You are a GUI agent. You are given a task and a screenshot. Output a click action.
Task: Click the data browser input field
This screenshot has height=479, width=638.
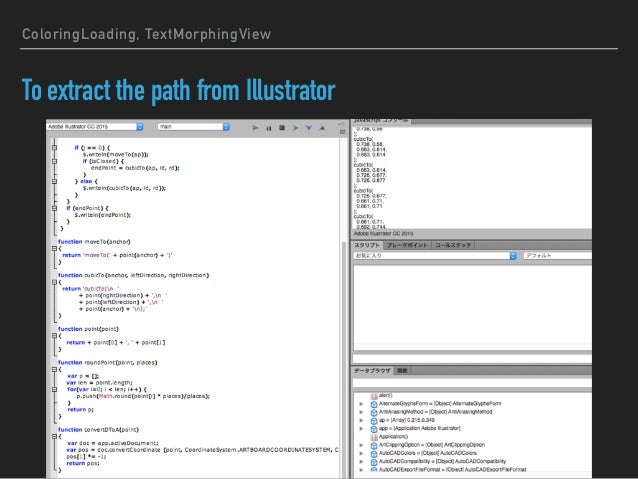[x=472, y=383]
